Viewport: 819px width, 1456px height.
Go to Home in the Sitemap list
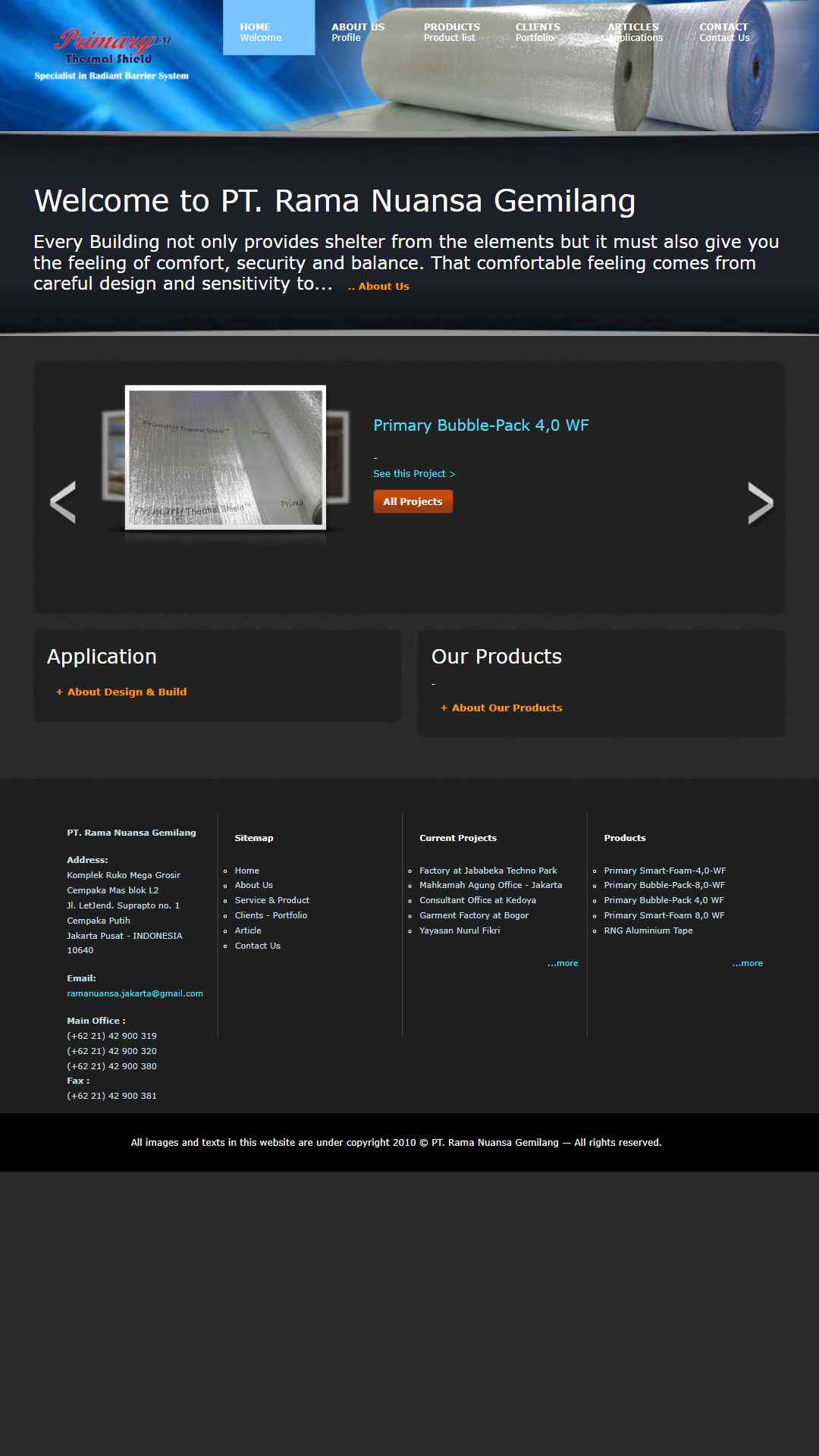(247, 871)
